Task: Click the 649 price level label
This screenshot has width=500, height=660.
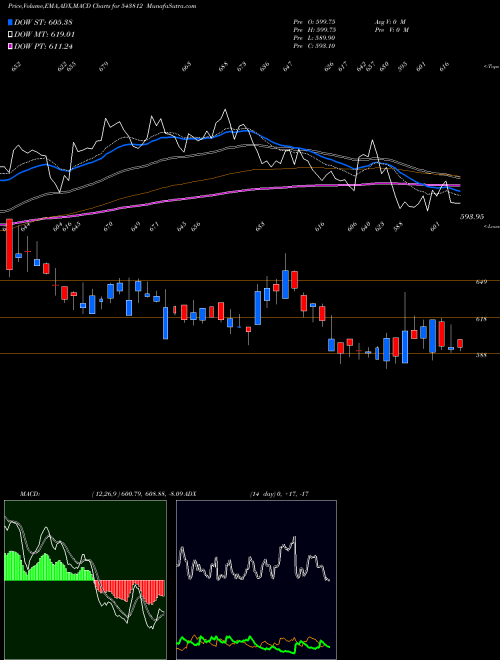Action: (481, 282)
